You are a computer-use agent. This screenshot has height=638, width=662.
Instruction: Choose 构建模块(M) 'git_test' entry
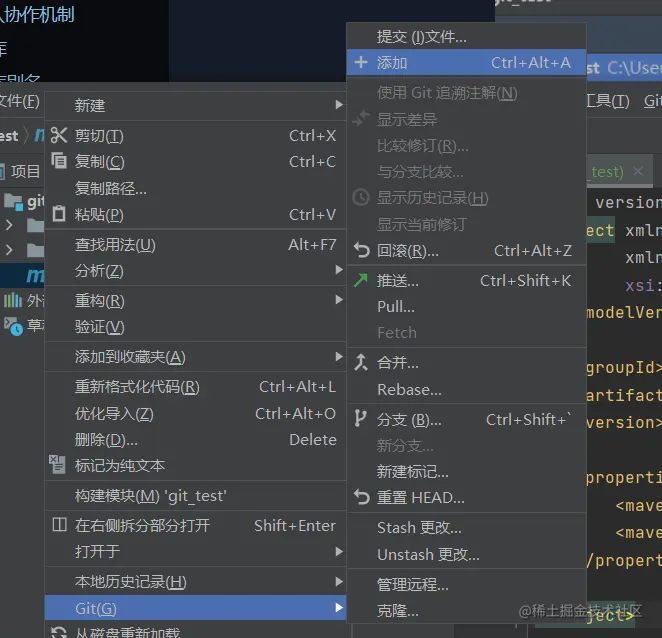coord(195,495)
